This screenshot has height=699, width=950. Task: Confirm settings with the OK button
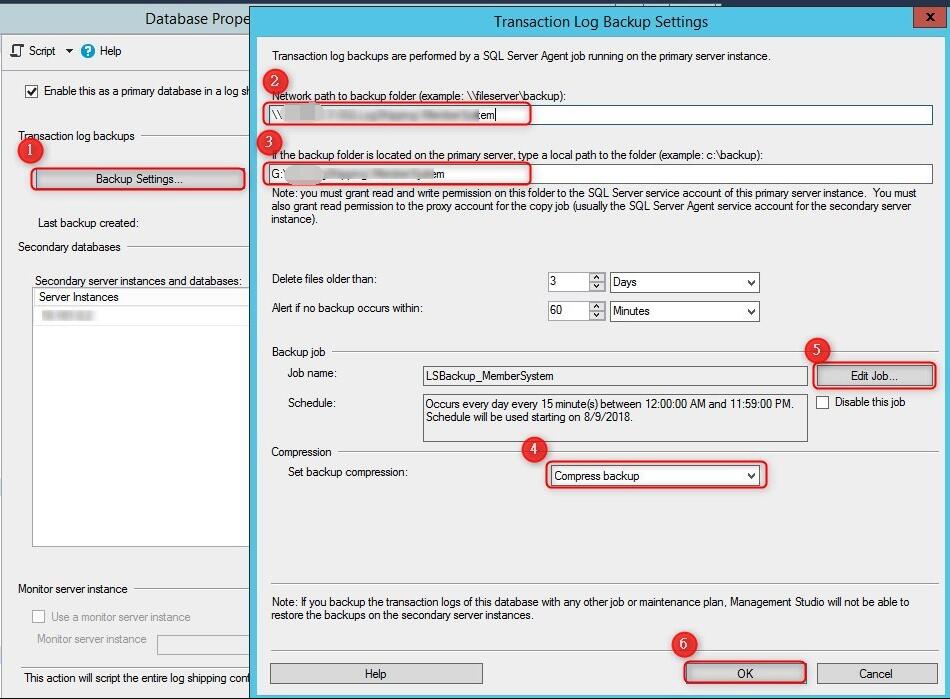click(744, 673)
